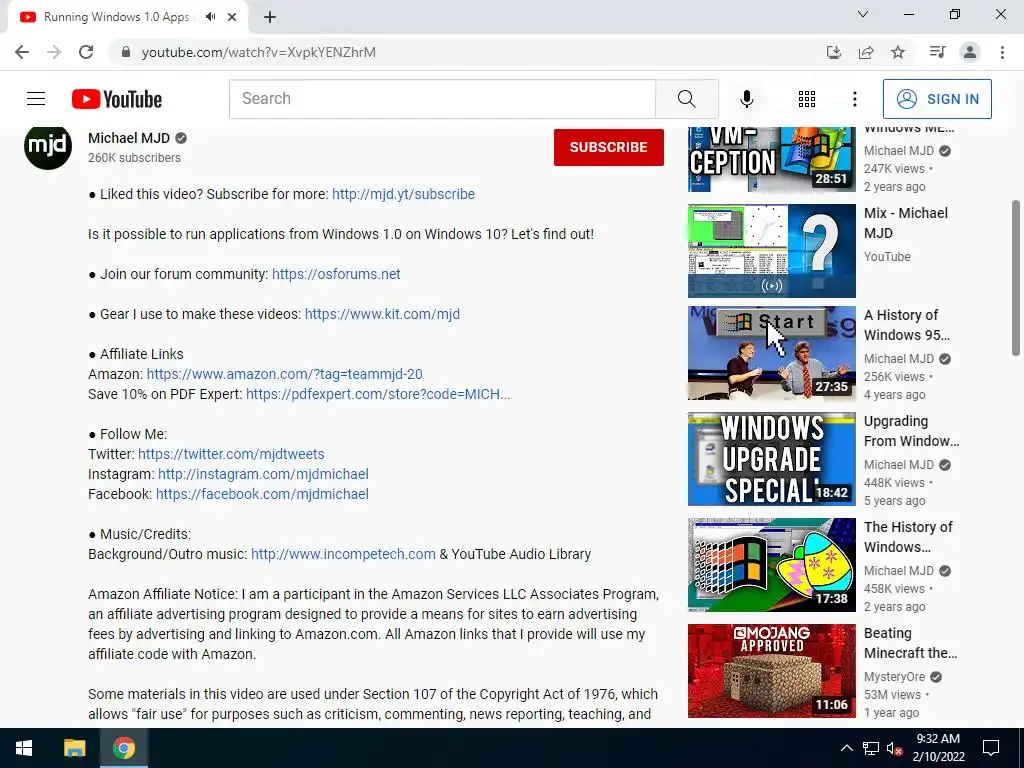Image resolution: width=1024 pixels, height=768 pixels.
Task: Open a new tab with plus button
Action: click(x=270, y=17)
